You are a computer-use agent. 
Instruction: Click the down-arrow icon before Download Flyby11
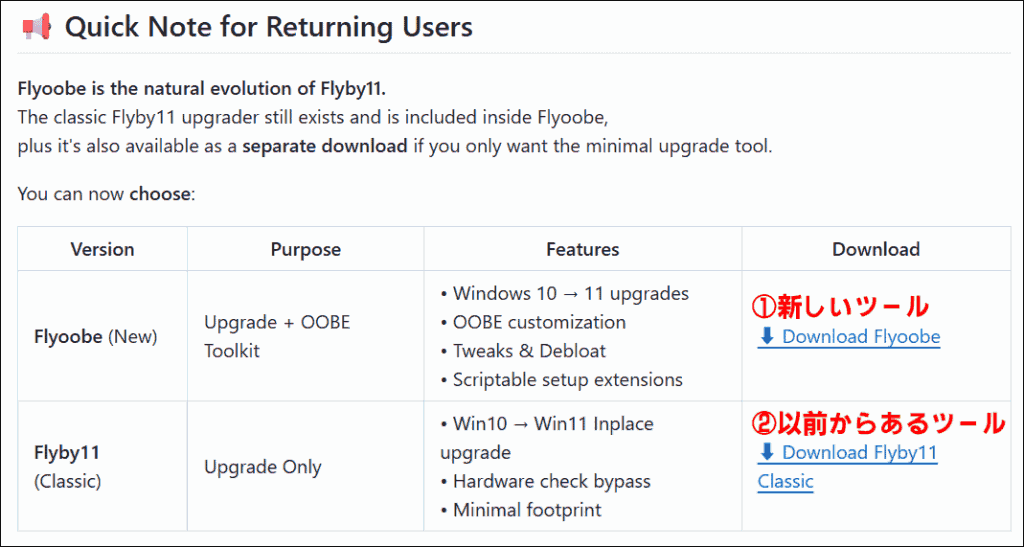(x=767, y=452)
